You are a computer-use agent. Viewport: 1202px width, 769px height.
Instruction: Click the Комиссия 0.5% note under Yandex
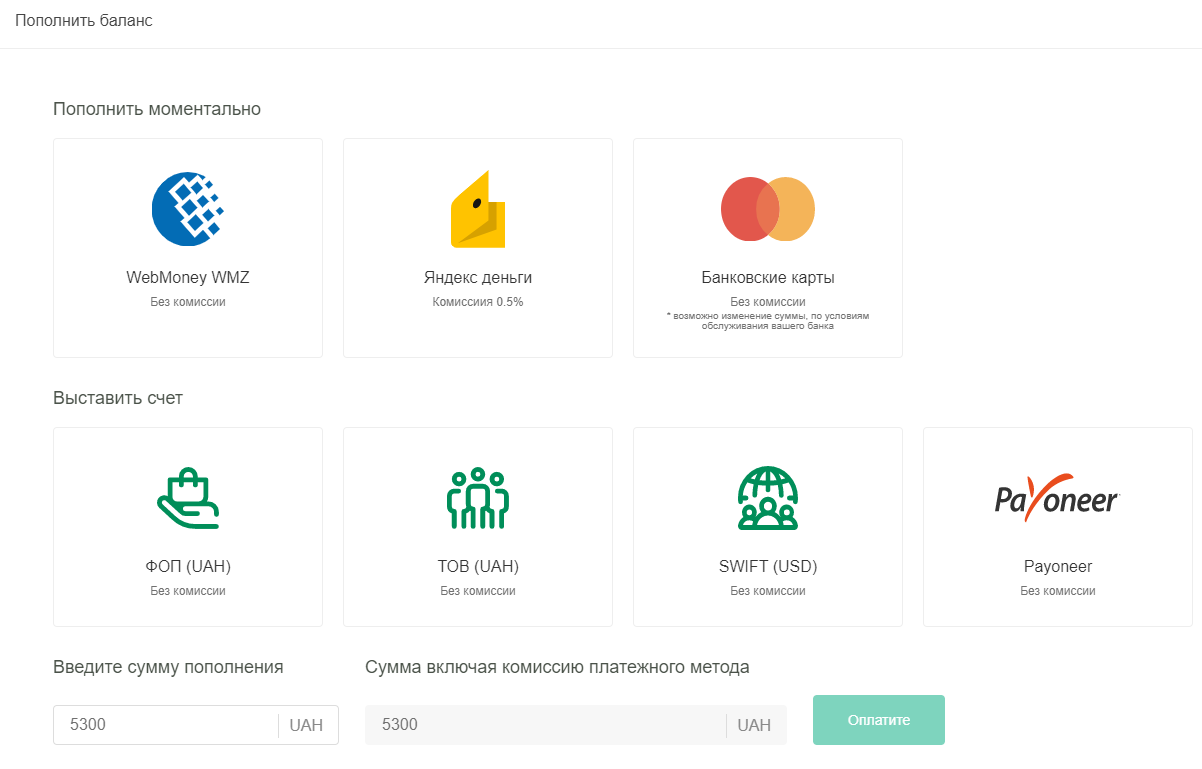tap(477, 302)
